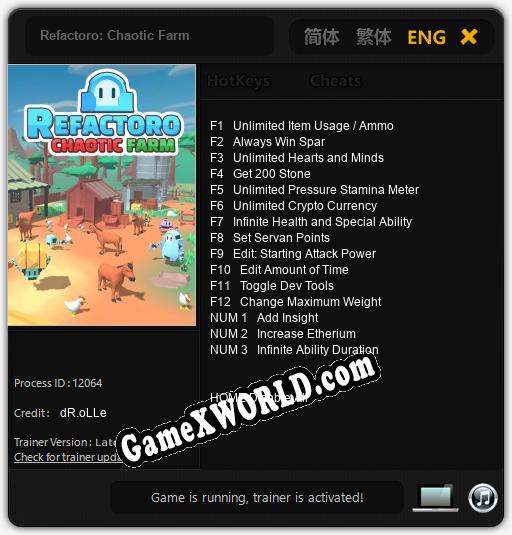
Task: Select F10 Edit Amount of Time
Action: pyautogui.click(x=279, y=270)
